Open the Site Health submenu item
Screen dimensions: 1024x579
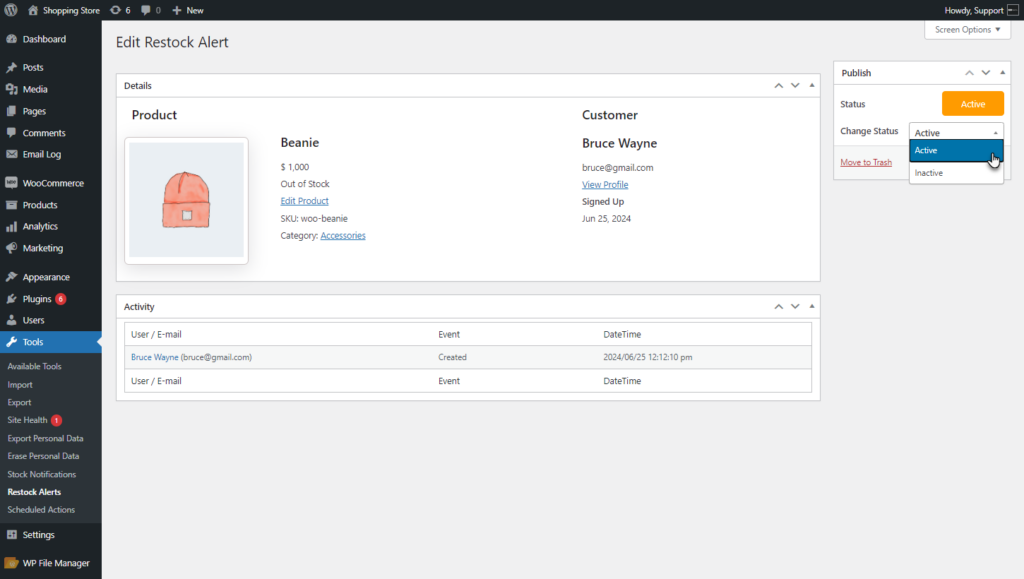27,420
